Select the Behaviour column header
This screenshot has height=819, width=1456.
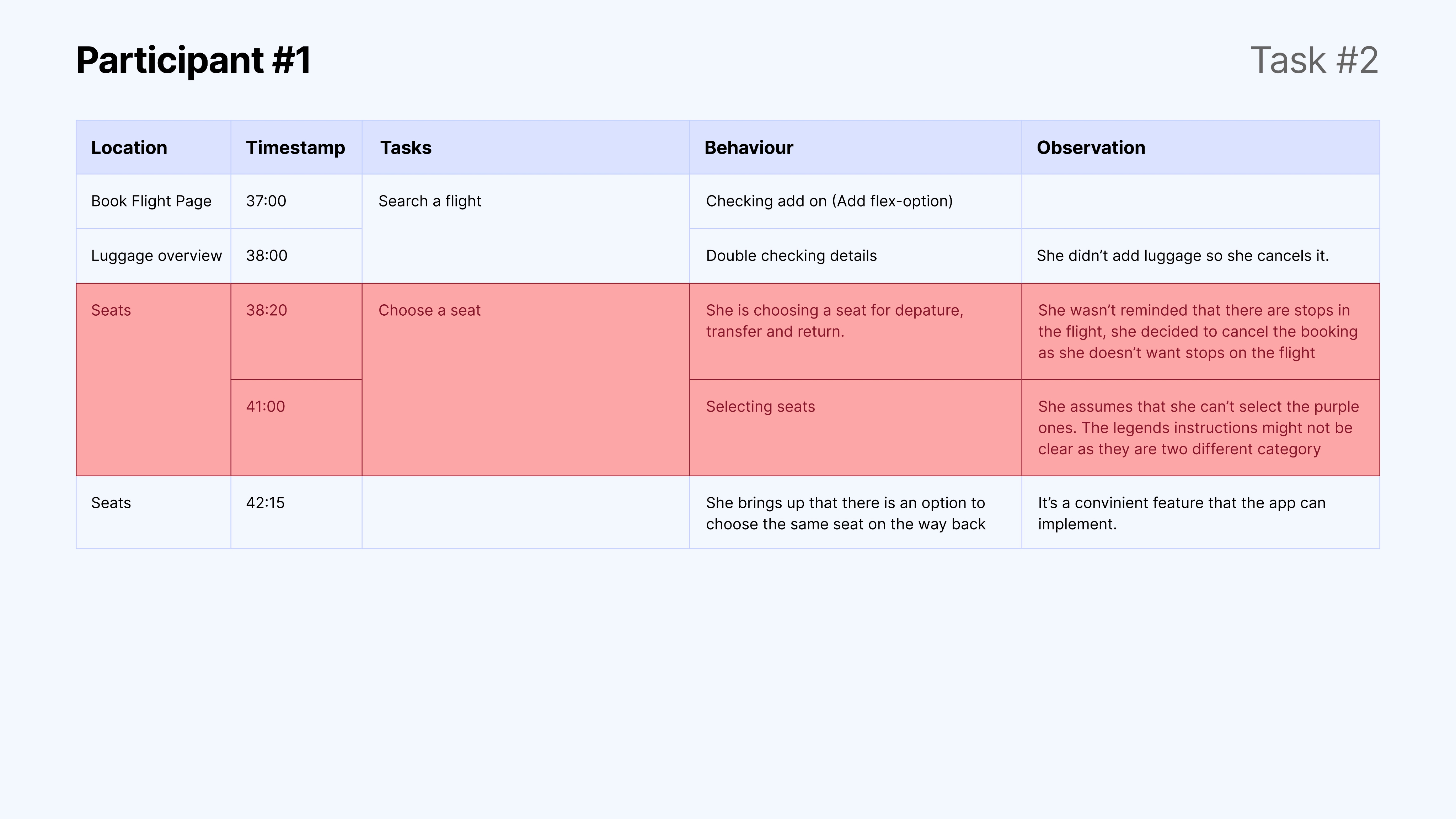coord(748,148)
